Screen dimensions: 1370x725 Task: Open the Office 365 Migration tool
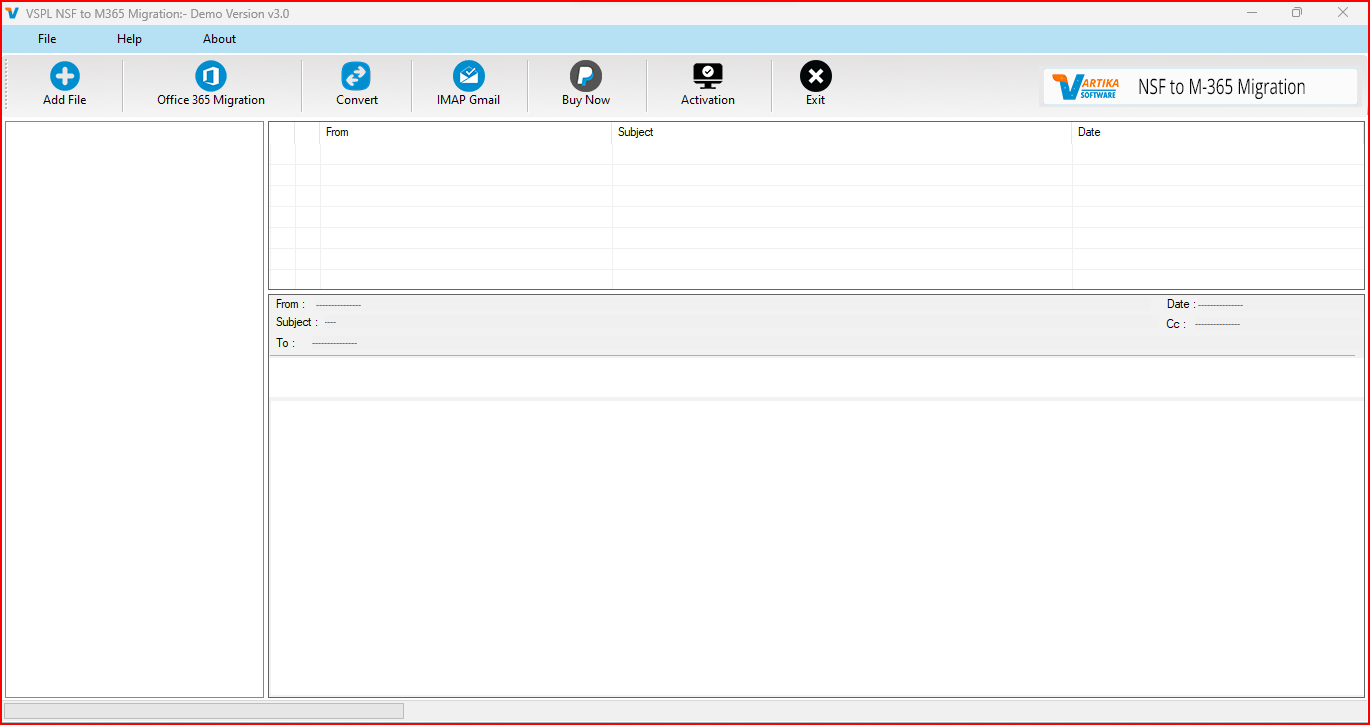(x=211, y=77)
